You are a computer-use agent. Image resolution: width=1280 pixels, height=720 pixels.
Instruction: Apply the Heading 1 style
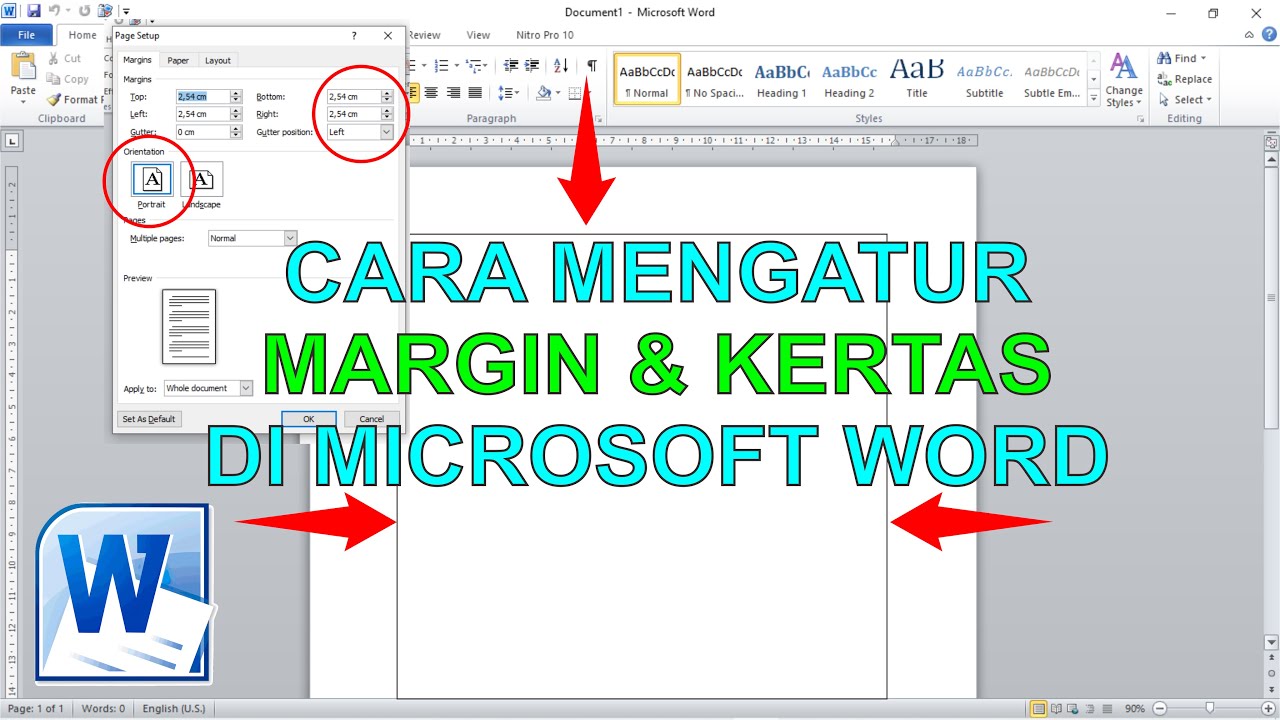pos(781,79)
